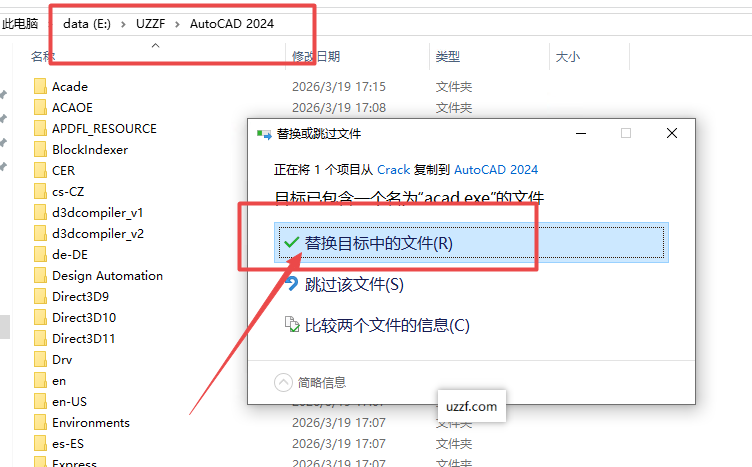Select the BlockIndexer folder icon
This screenshot has height=467, width=752.
tap(40, 150)
